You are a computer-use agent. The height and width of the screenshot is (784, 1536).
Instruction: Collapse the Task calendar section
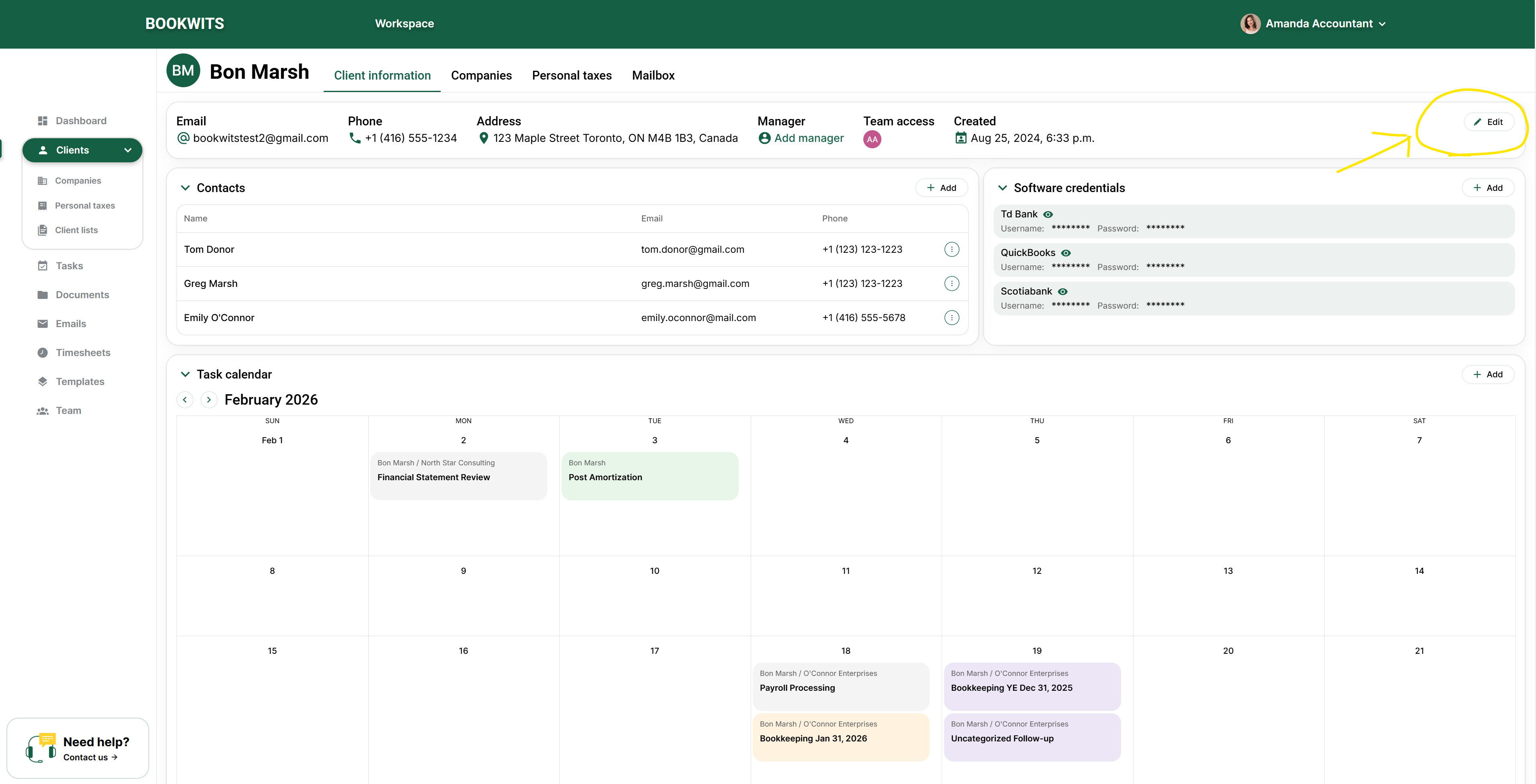[x=185, y=374]
